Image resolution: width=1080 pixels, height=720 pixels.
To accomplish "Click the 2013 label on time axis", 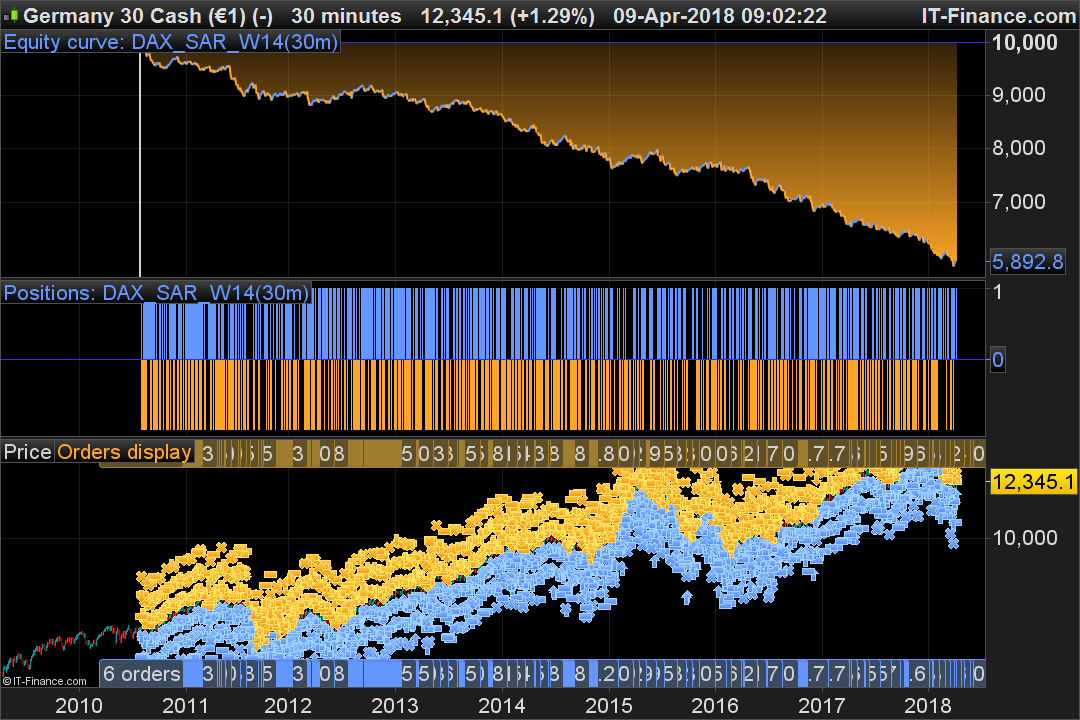I will (x=395, y=706).
